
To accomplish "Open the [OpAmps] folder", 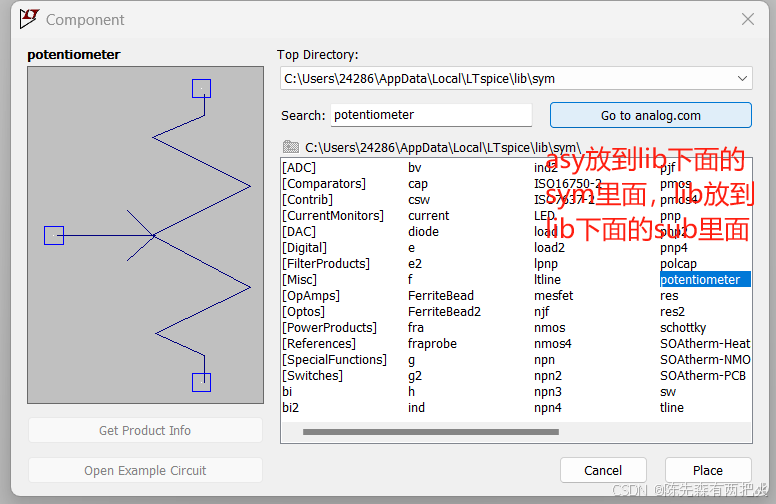I will pos(311,296).
